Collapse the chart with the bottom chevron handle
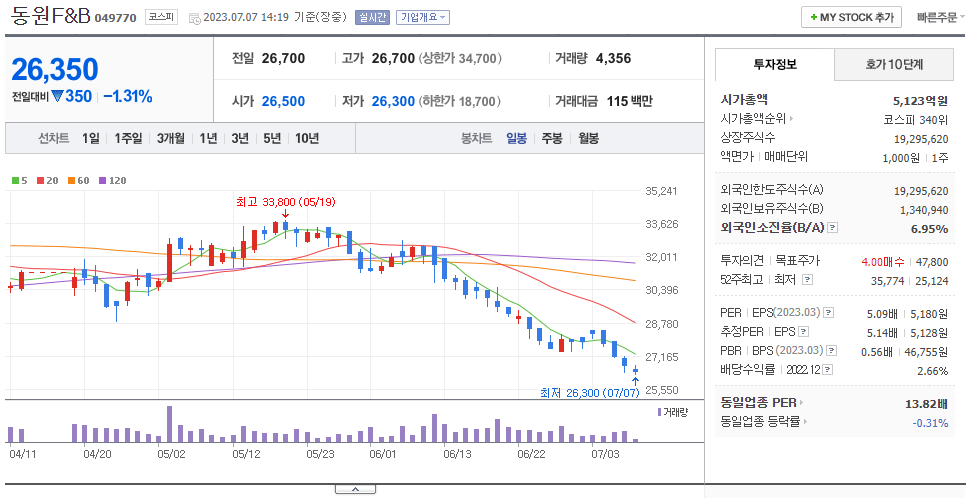Viewport: 972px width, 498px height. 355,489
